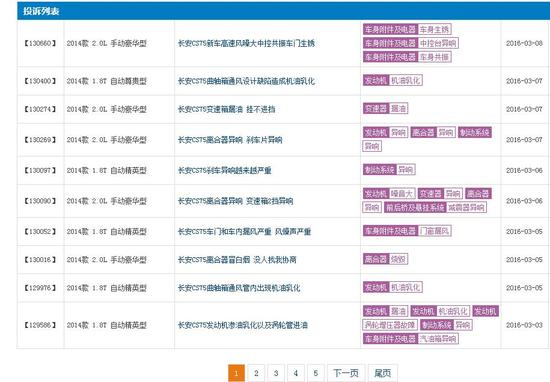The image size is (550, 382).
Task: Go to page 5 of complaints
Action: (315, 373)
